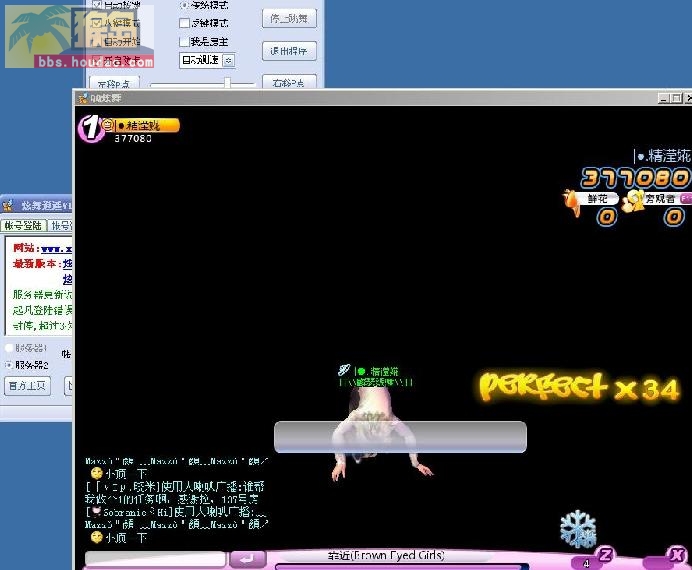Click the score 377080 at top right

[x=635, y=178]
